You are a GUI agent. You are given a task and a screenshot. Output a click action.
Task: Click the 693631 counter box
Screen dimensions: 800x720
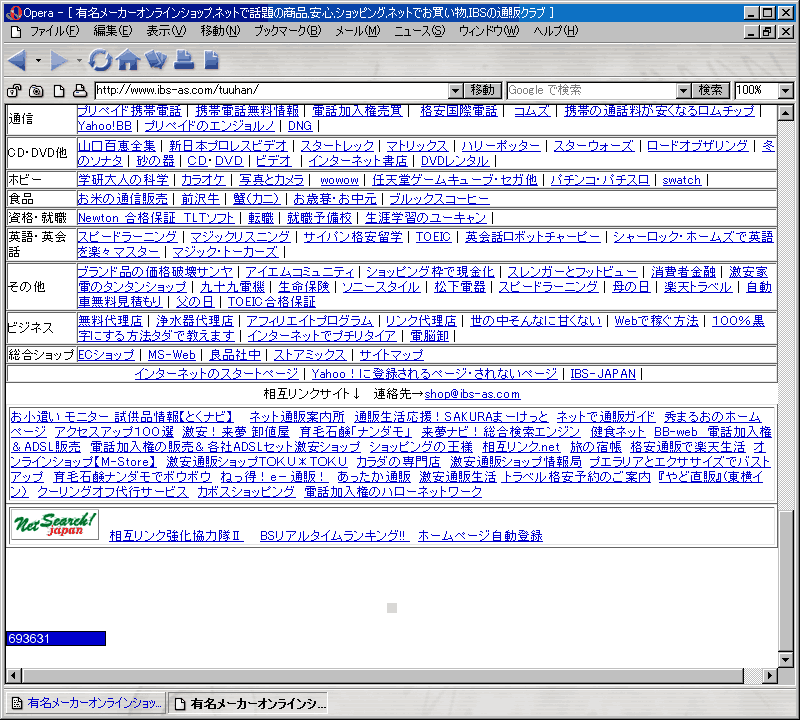pos(56,638)
